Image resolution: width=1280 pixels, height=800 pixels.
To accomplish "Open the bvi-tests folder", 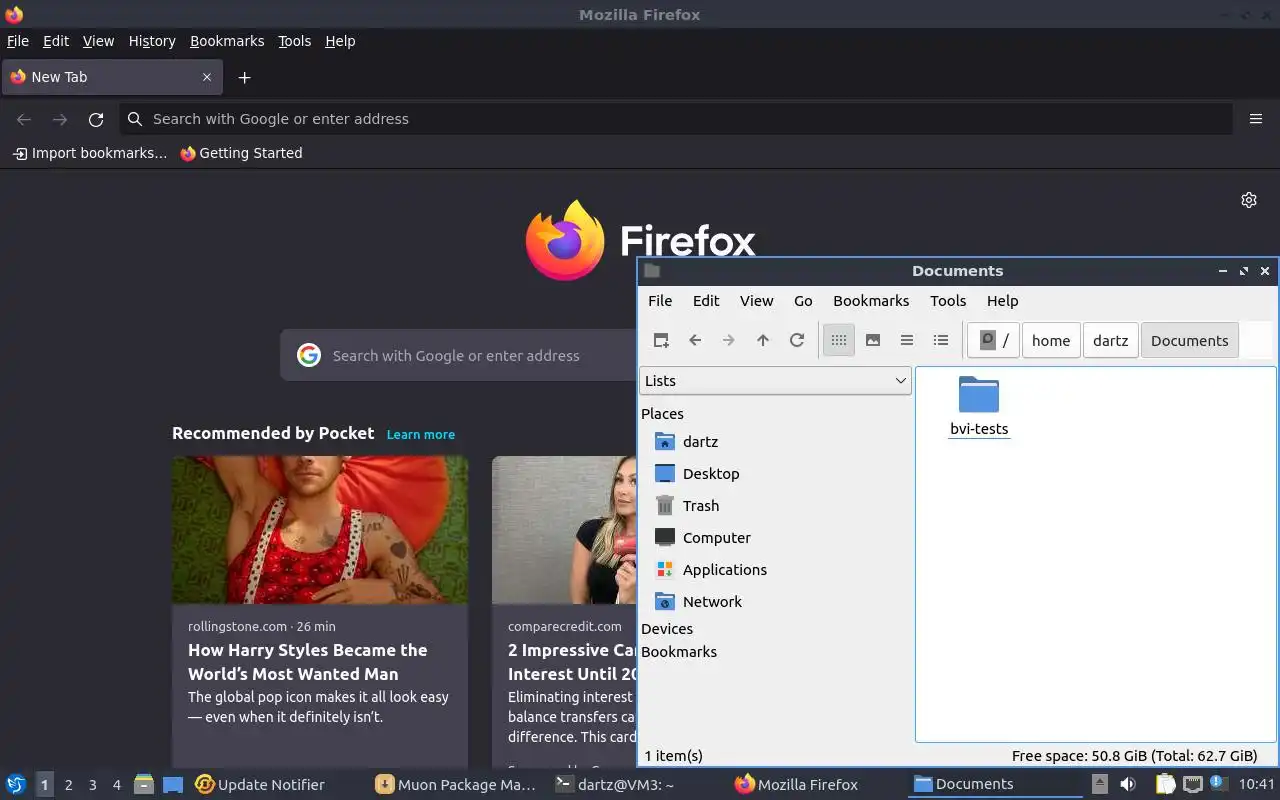I will [979, 407].
